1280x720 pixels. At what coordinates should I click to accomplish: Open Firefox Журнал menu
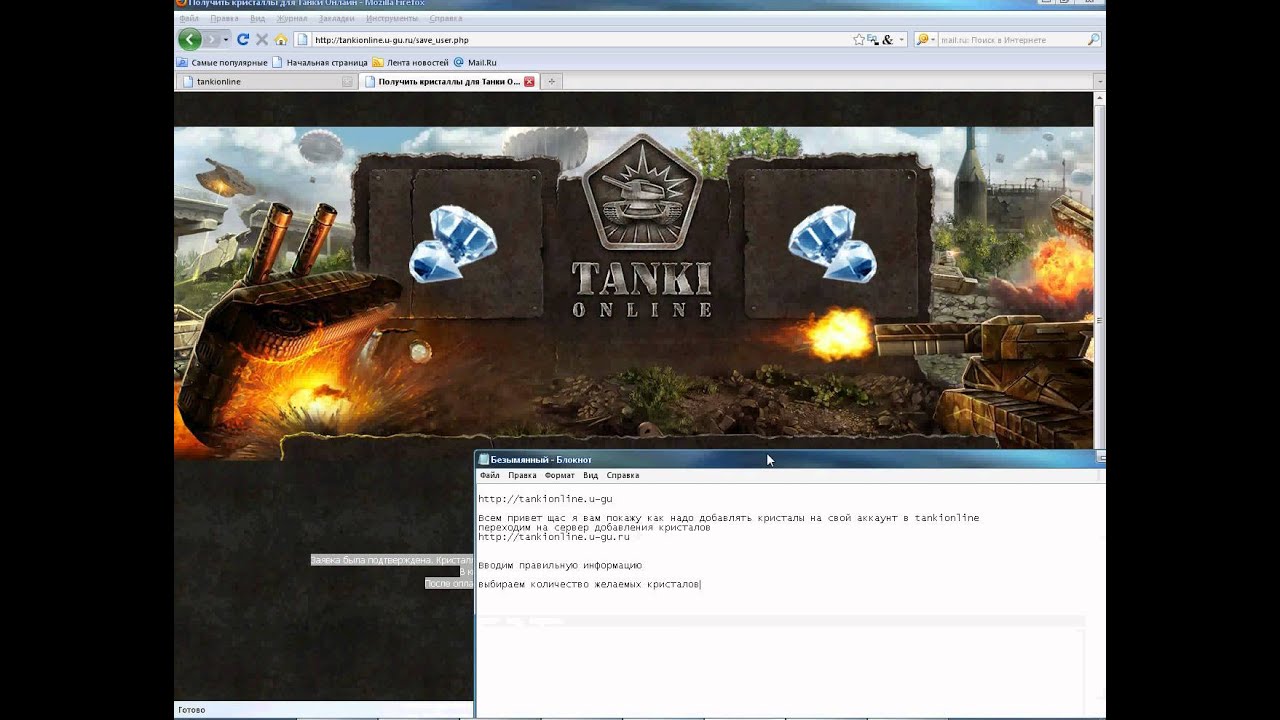(292, 18)
